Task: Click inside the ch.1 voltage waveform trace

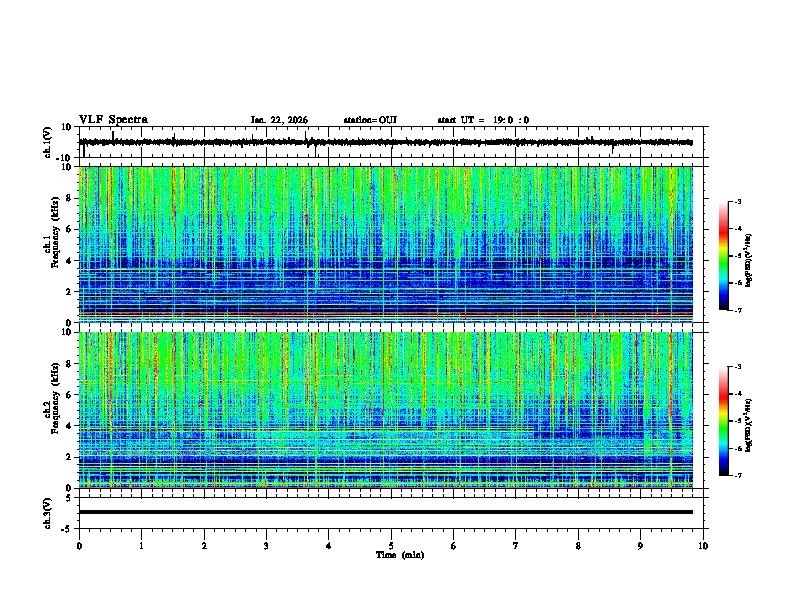Action: 386,142
